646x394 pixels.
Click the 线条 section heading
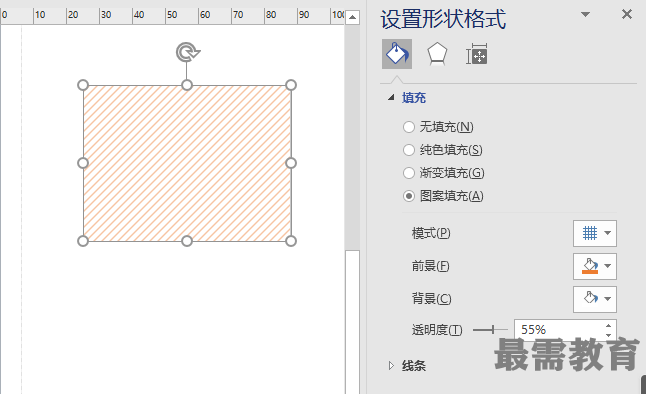[414, 366]
